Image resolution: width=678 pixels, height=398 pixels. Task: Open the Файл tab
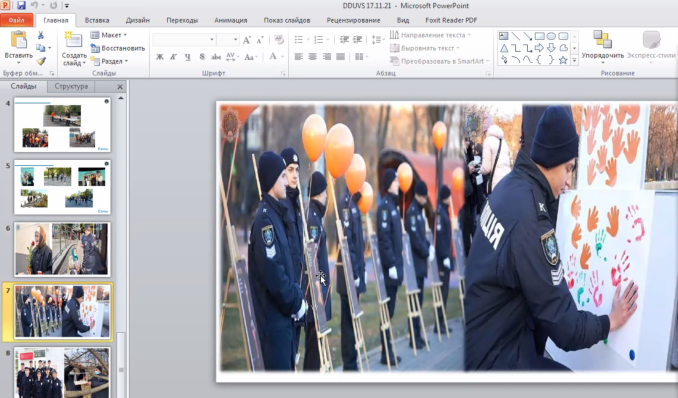pyautogui.click(x=17, y=20)
